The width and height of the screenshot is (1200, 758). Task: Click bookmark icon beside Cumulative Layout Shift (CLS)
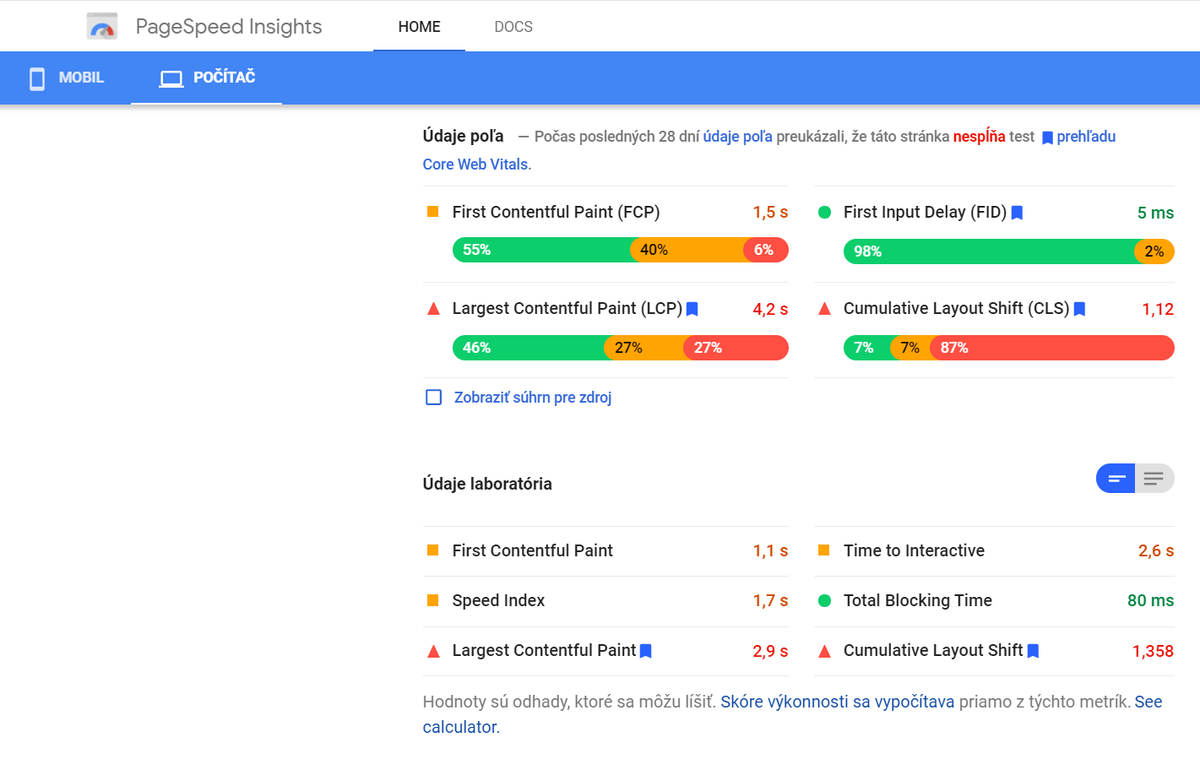pyautogui.click(x=1079, y=309)
